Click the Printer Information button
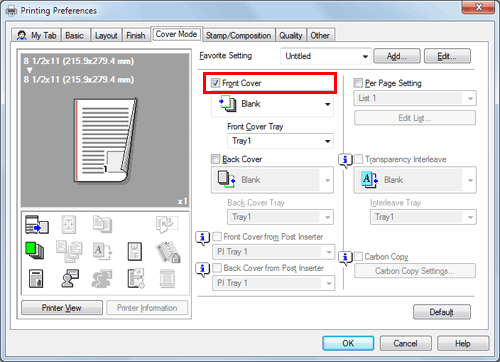 147,308
